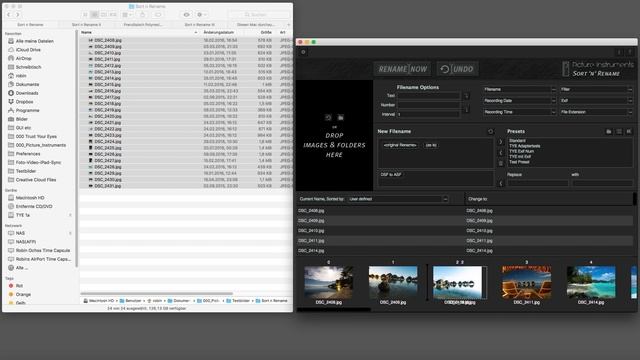Click DSC_2411.jpg in Change to column
Image resolution: width=640 pixels, height=360 pixels.
(x=479, y=240)
